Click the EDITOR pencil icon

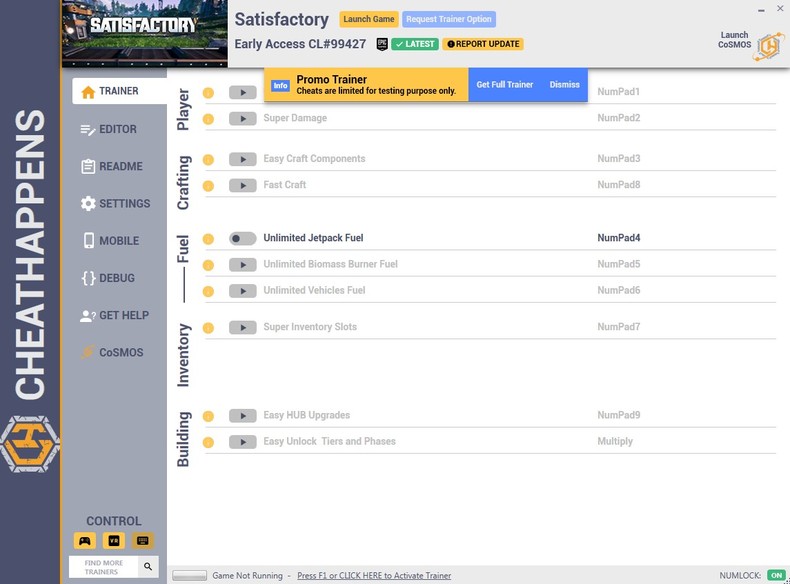[x=88, y=129]
